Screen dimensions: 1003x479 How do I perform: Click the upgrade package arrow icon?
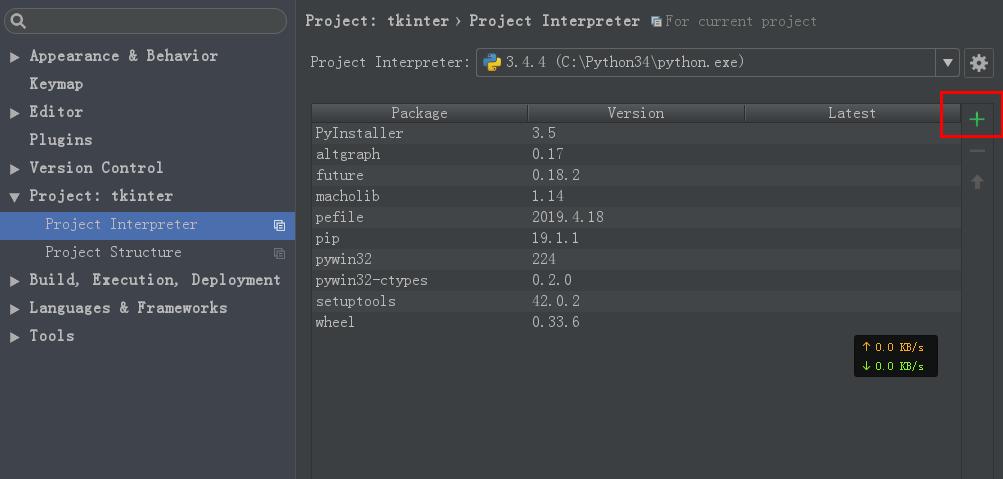click(977, 182)
